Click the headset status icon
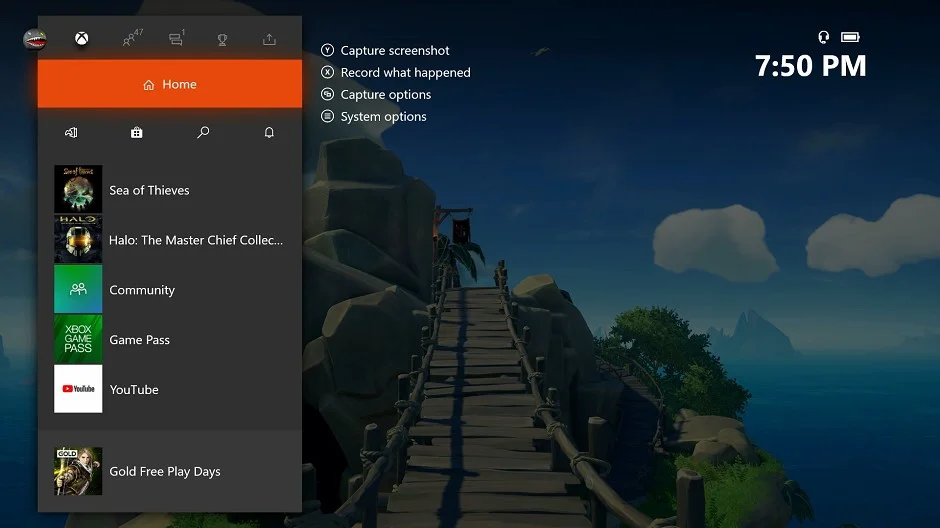 [x=824, y=37]
